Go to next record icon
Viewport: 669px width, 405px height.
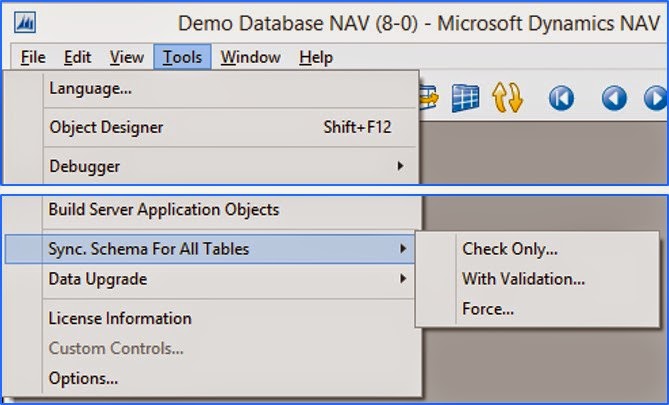(656, 99)
